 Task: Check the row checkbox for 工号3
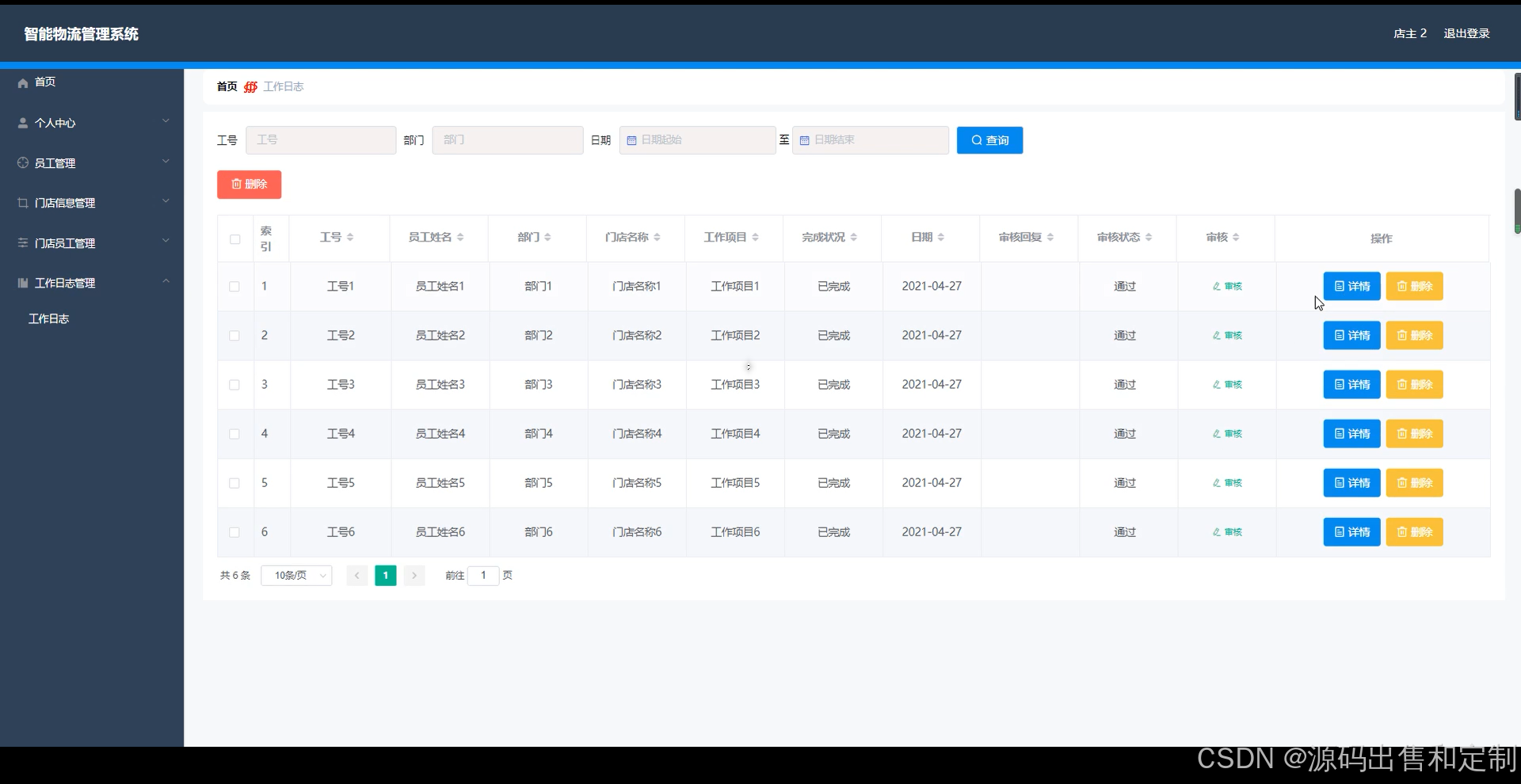point(234,385)
